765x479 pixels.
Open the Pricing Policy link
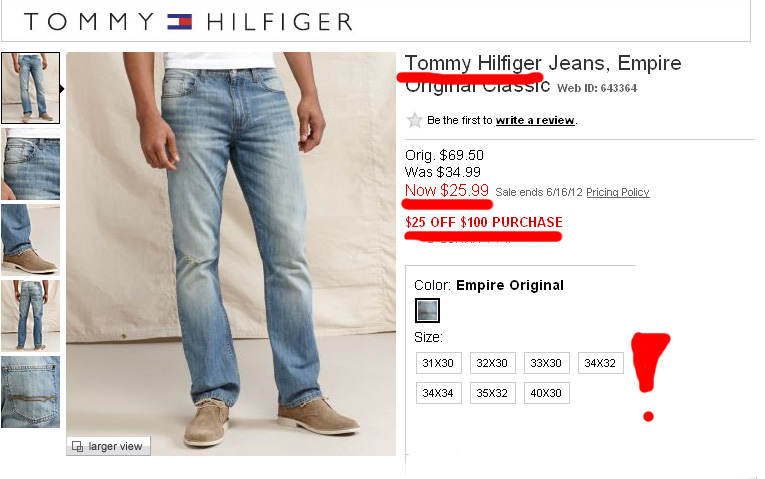click(x=618, y=192)
